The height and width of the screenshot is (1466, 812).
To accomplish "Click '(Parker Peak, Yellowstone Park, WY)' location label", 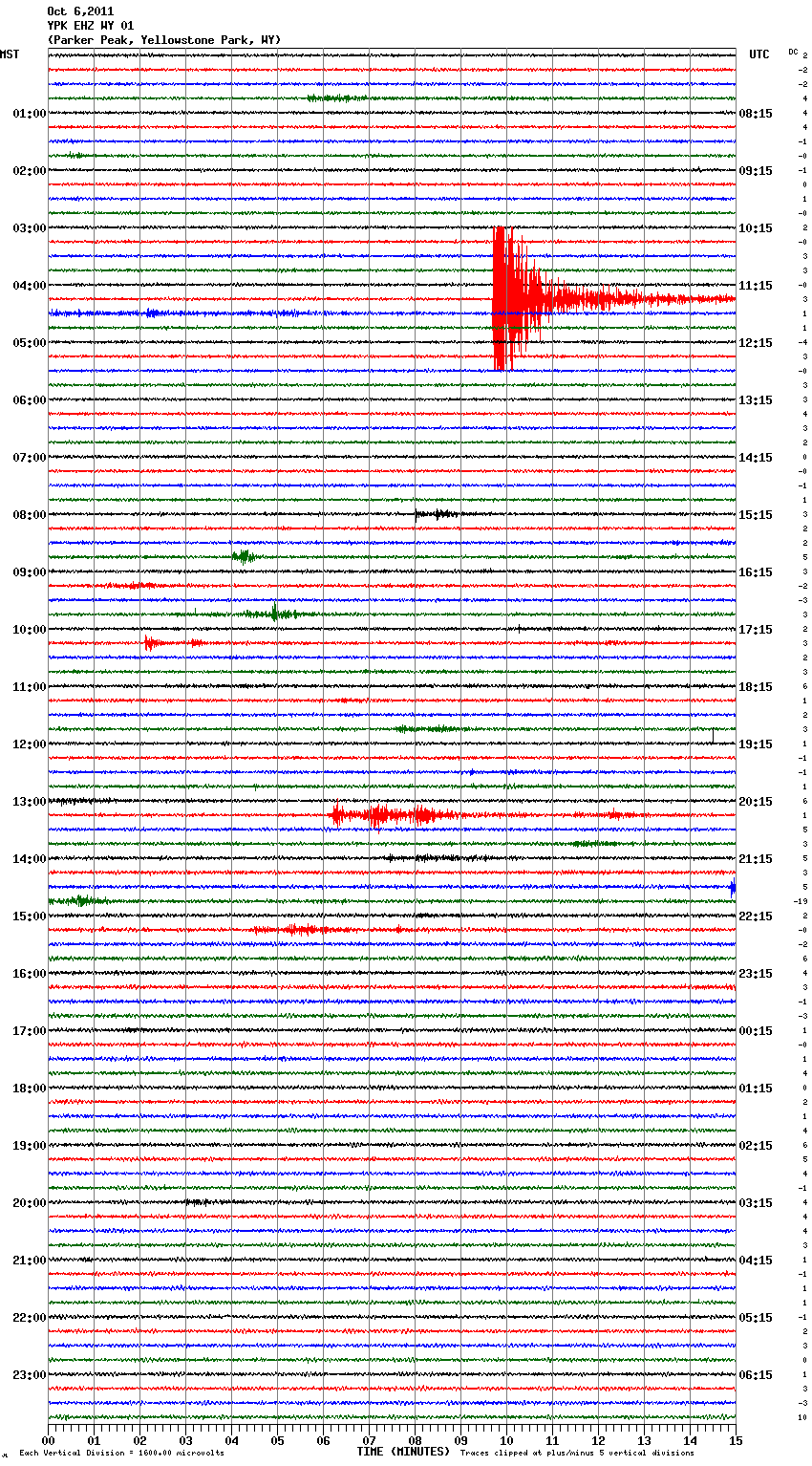I will (164, 40).
